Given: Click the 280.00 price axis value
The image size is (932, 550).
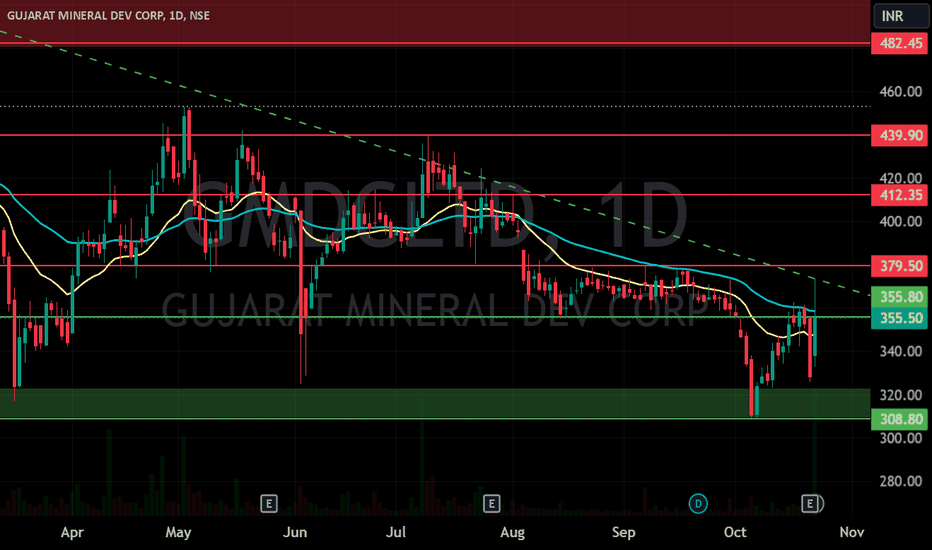Looking at the screenshot, I should pos(900,481).
